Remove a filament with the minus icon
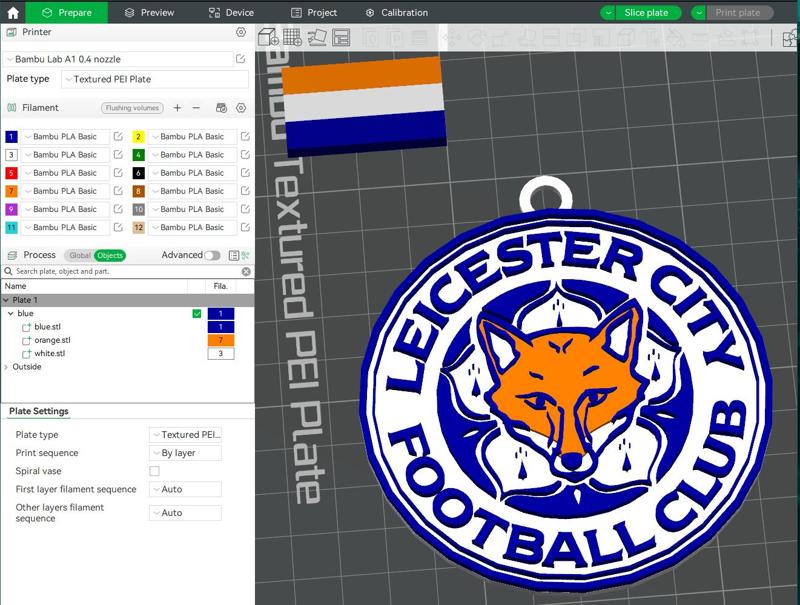This screenshot has width=800, height=605. 196,108
